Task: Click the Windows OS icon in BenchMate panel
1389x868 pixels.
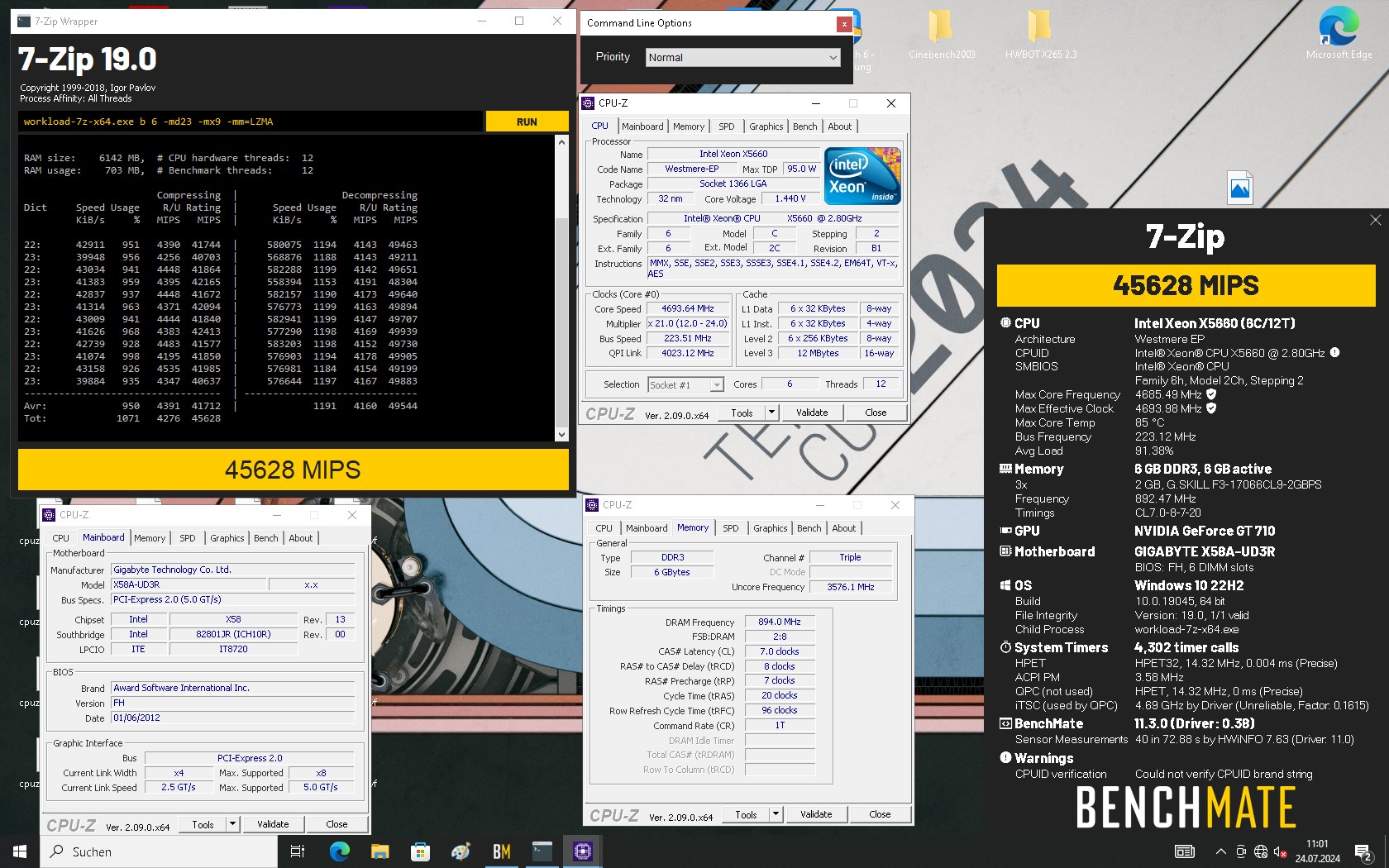Action: click(x=1005, y=585)
